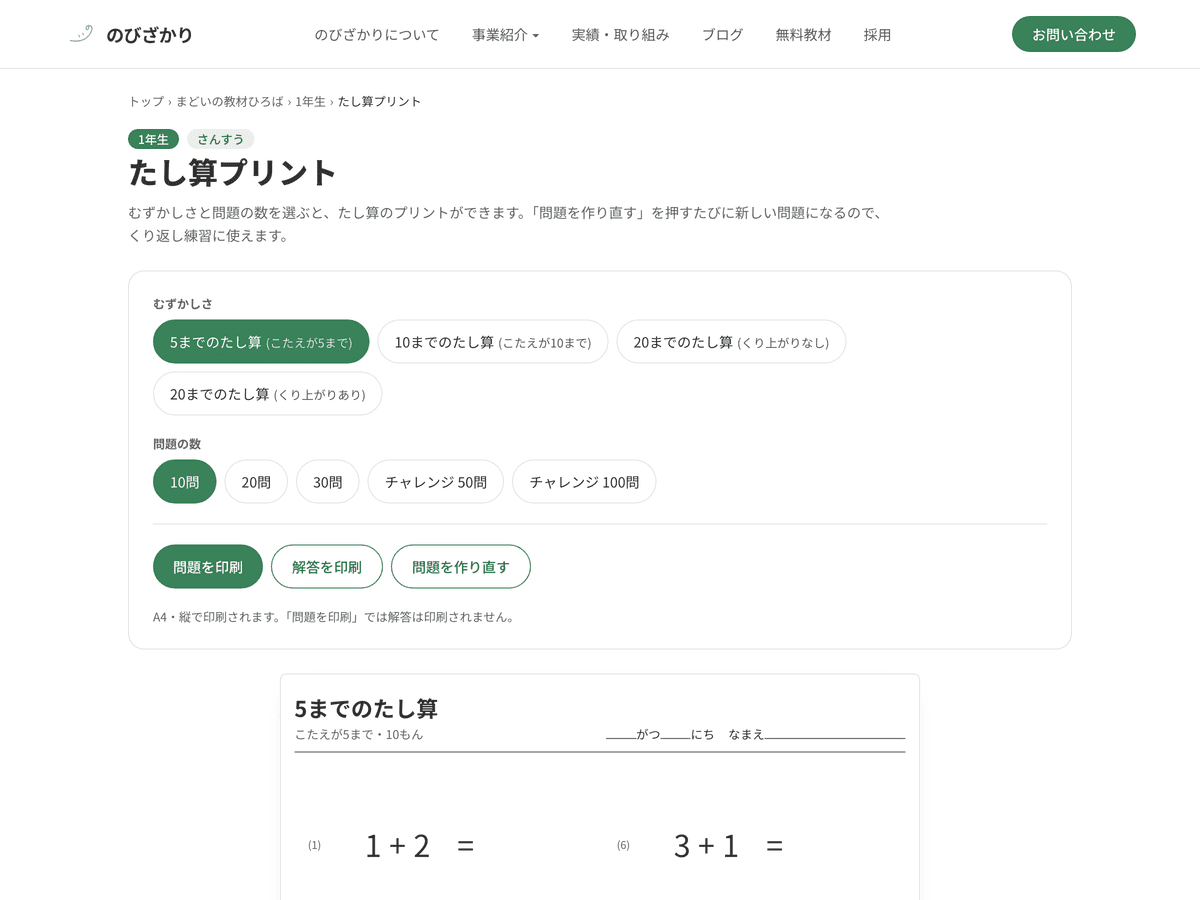
Task: Click the のびざかり site name text
Action: point(149,35)
